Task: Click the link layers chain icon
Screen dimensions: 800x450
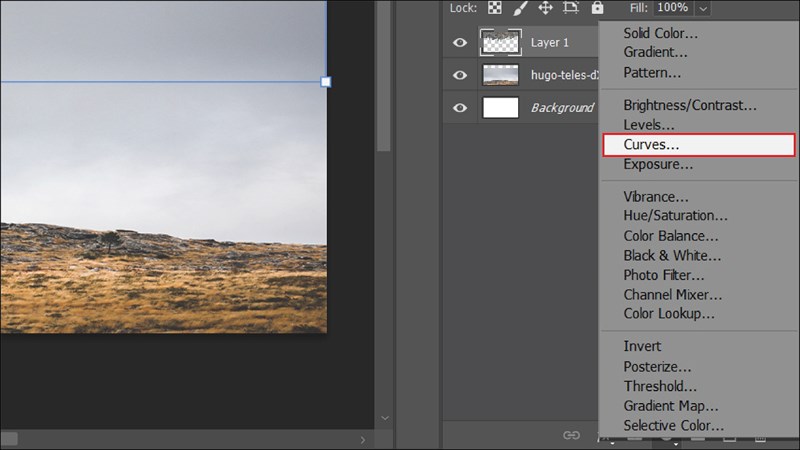Action: pos(571,435)
